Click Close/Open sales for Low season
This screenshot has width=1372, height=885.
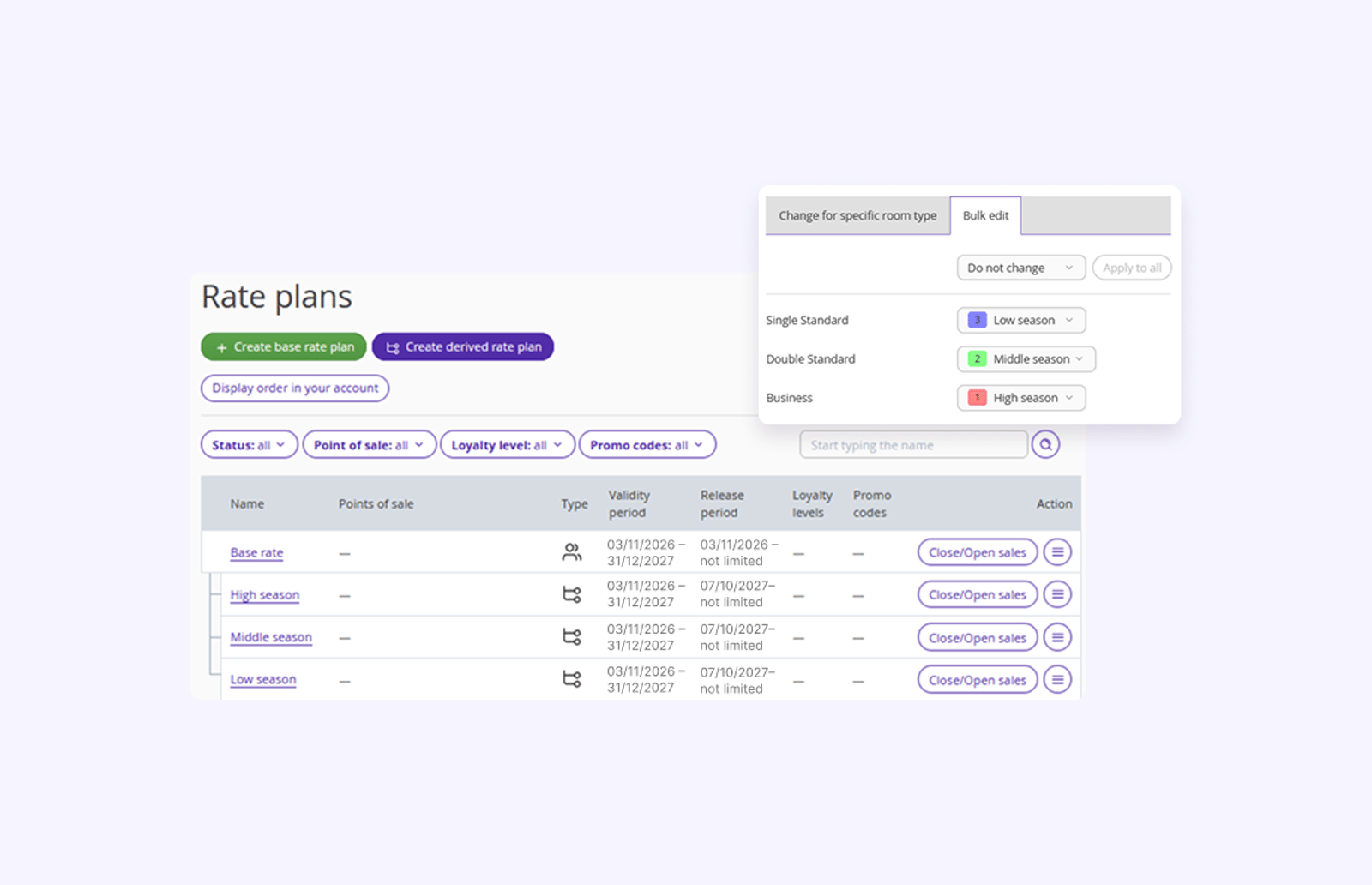pyautogui.click(x=978, y=679)
